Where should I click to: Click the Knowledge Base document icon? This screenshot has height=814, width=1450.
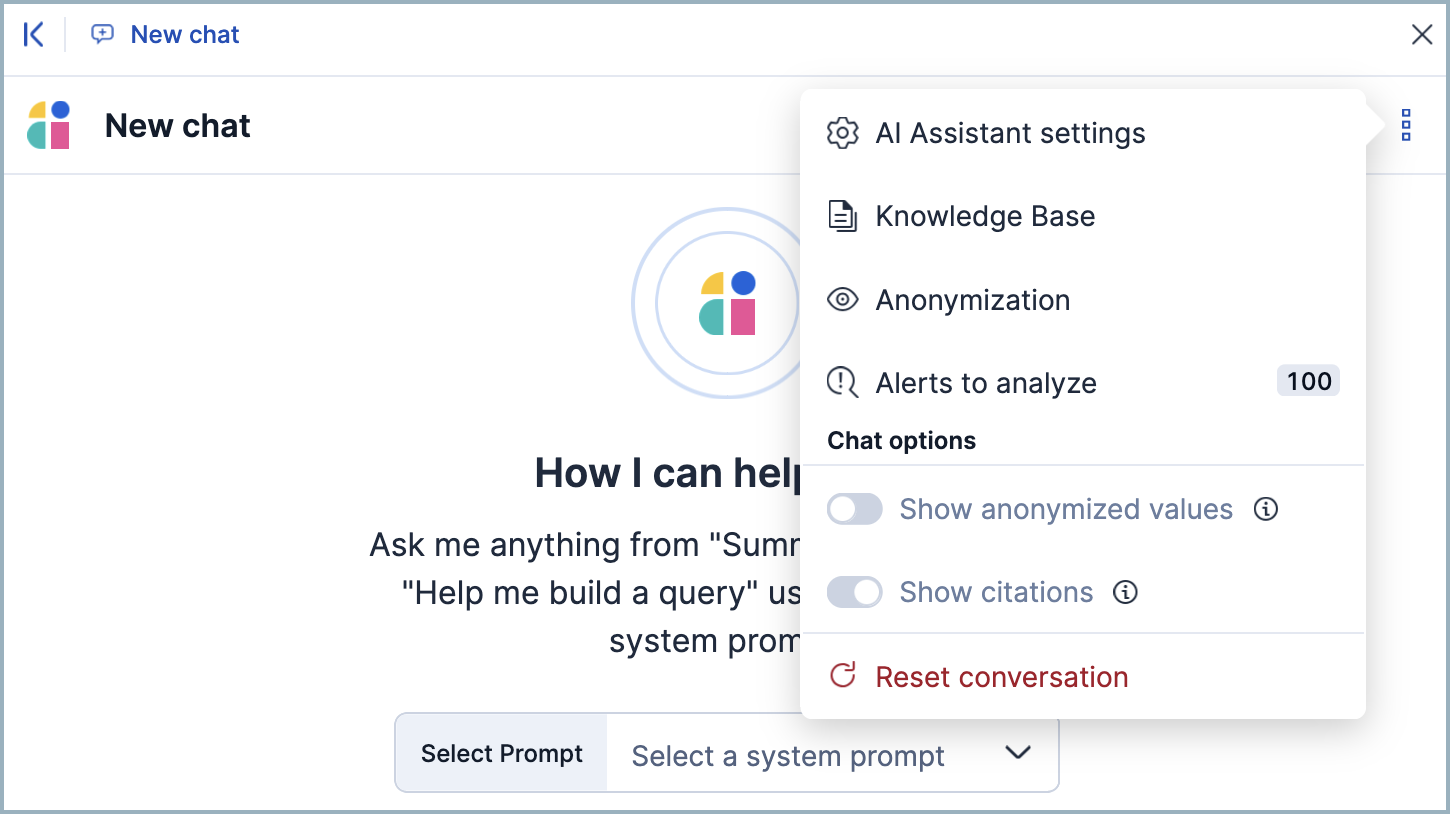pos(843,216)
